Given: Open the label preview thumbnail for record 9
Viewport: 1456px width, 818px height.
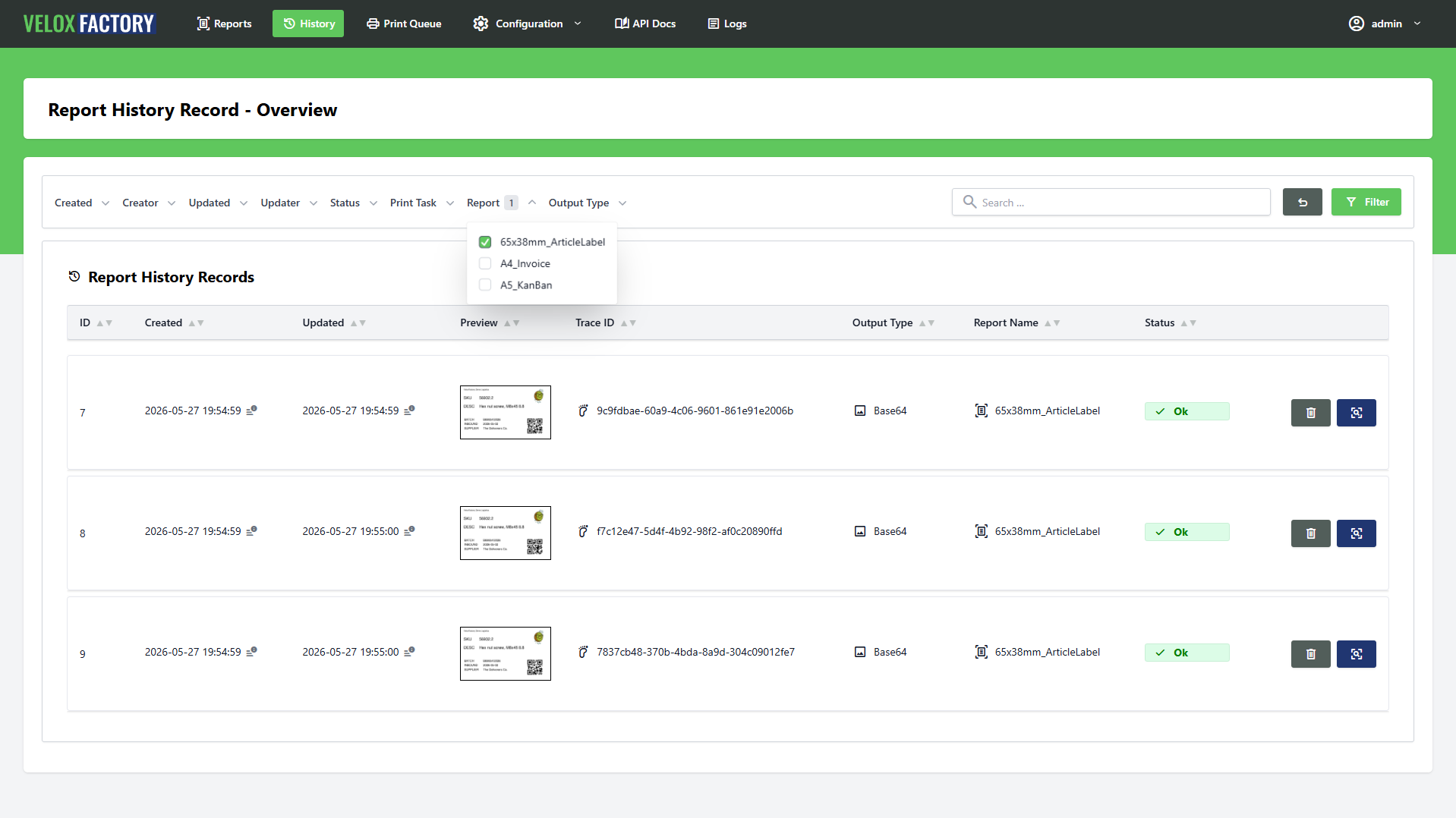Looking at the screenshot, I should point(506,653).
